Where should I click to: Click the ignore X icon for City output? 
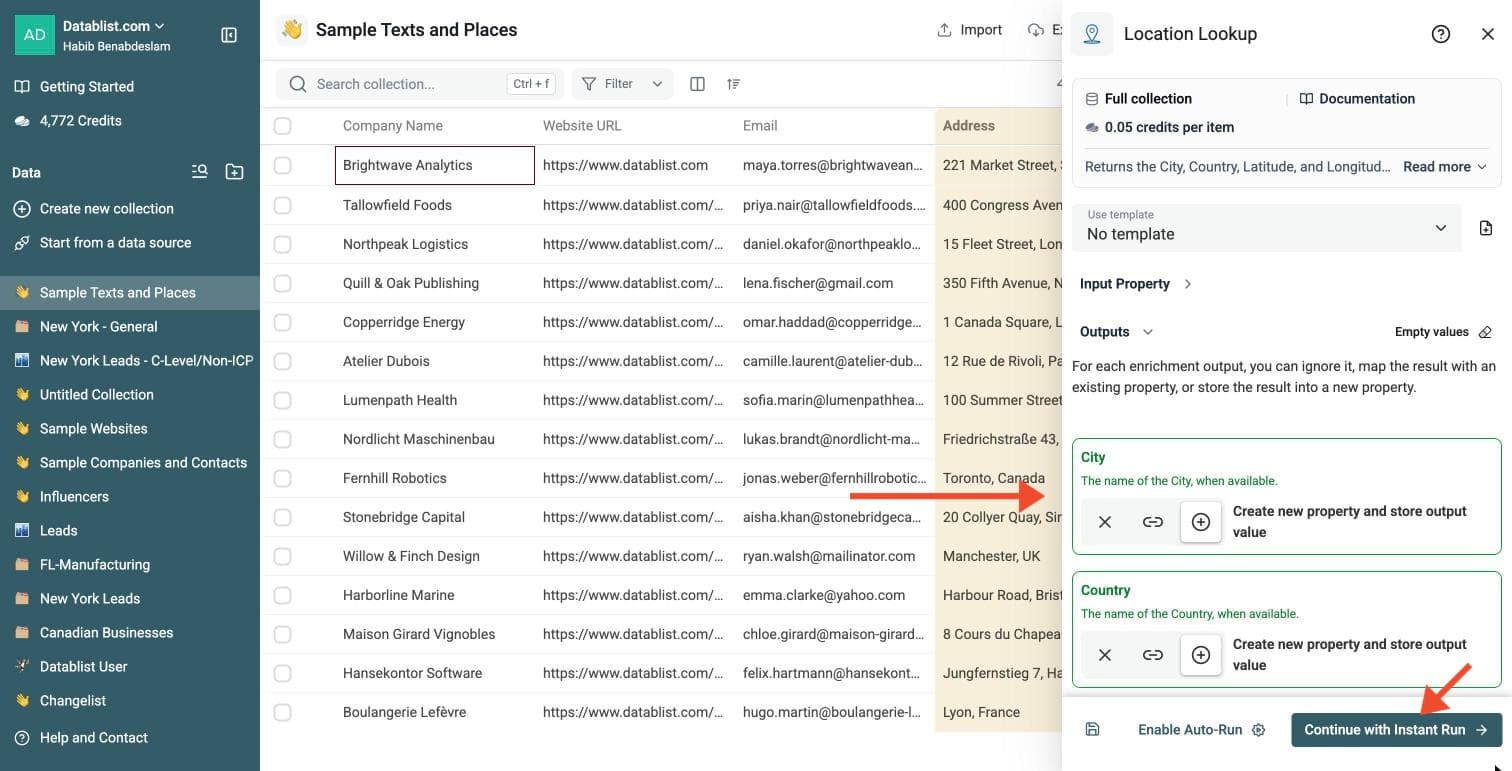point(1105,522)
